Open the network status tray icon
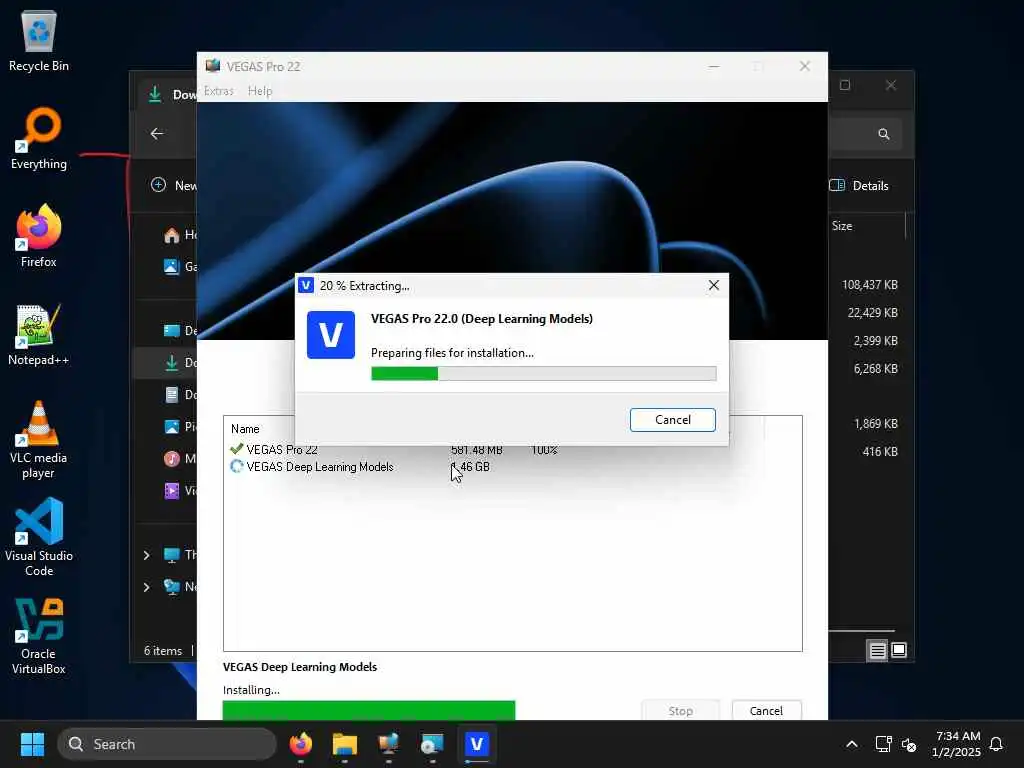This screenshot has width=1024, height=768. [x=883, y=744]
